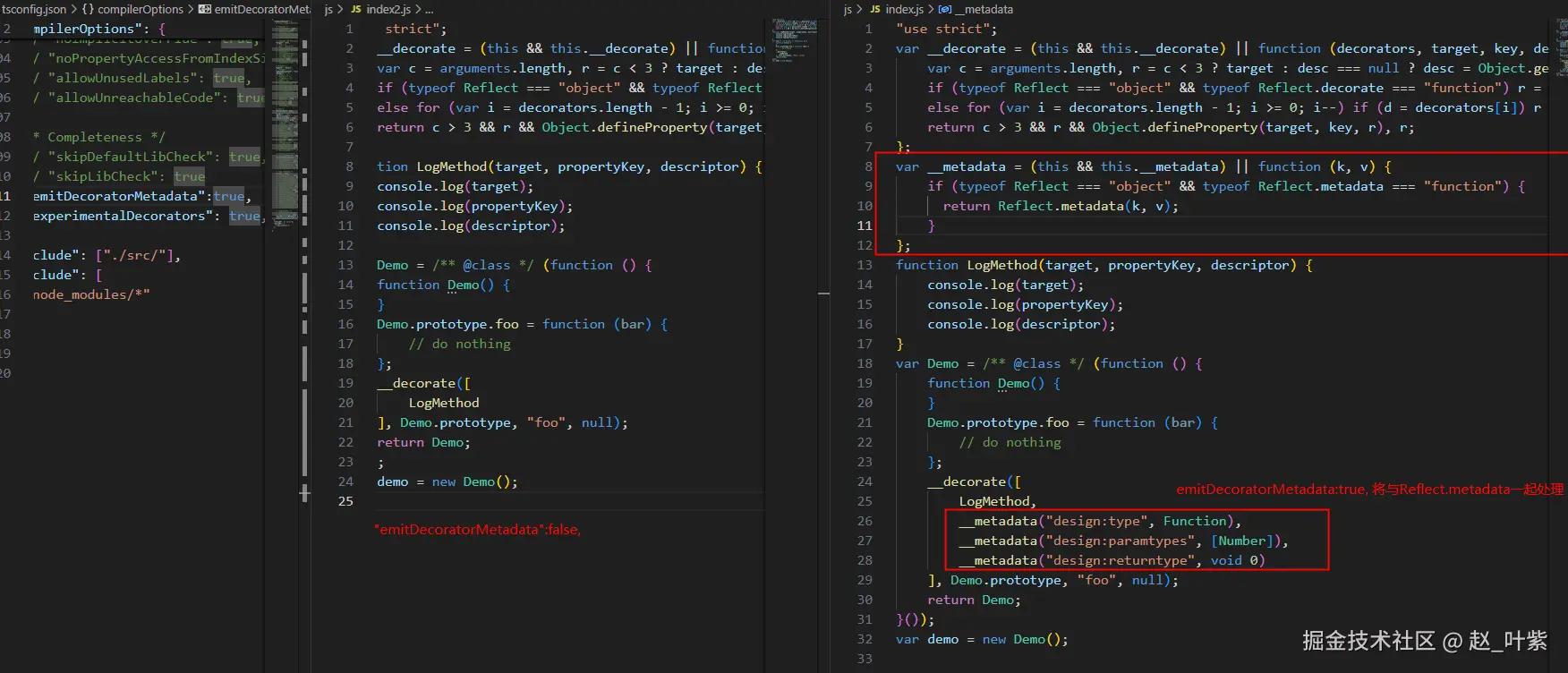Click the ellipsis breadcrumb after index2.js
Image resolution: width=1568 pixels, height=673 pixels.
coord(429,10)
